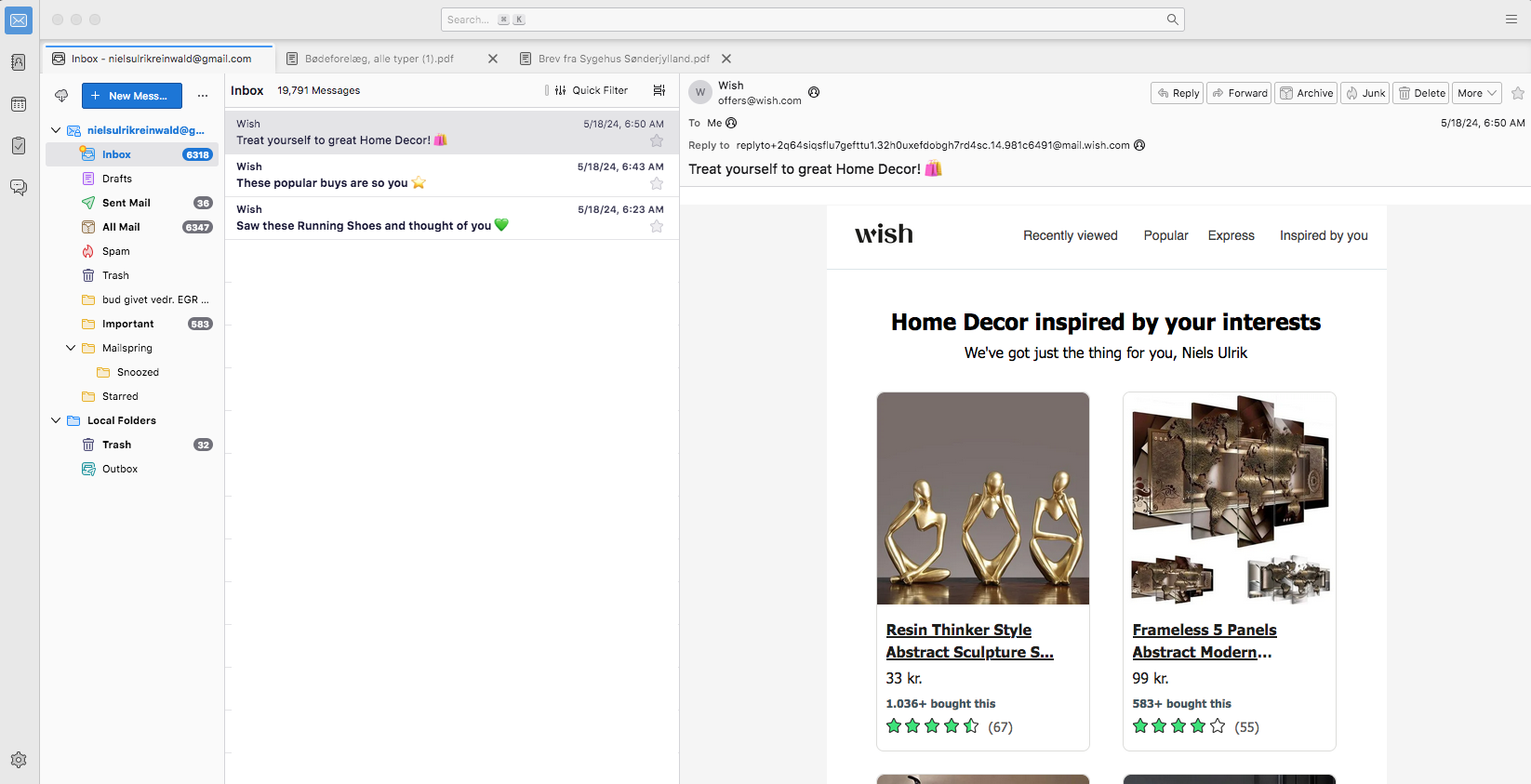1531x784 pixels.
Task: Click the Reply button
Action: point(1178,93)
